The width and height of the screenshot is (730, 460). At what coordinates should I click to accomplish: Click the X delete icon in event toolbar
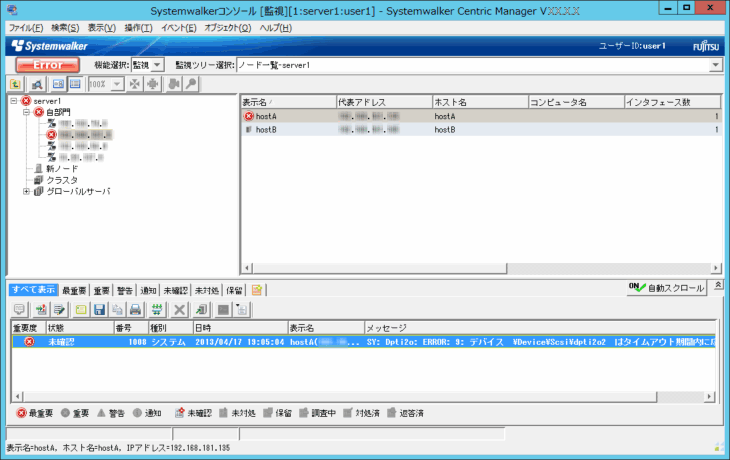(x=179, y=310)
